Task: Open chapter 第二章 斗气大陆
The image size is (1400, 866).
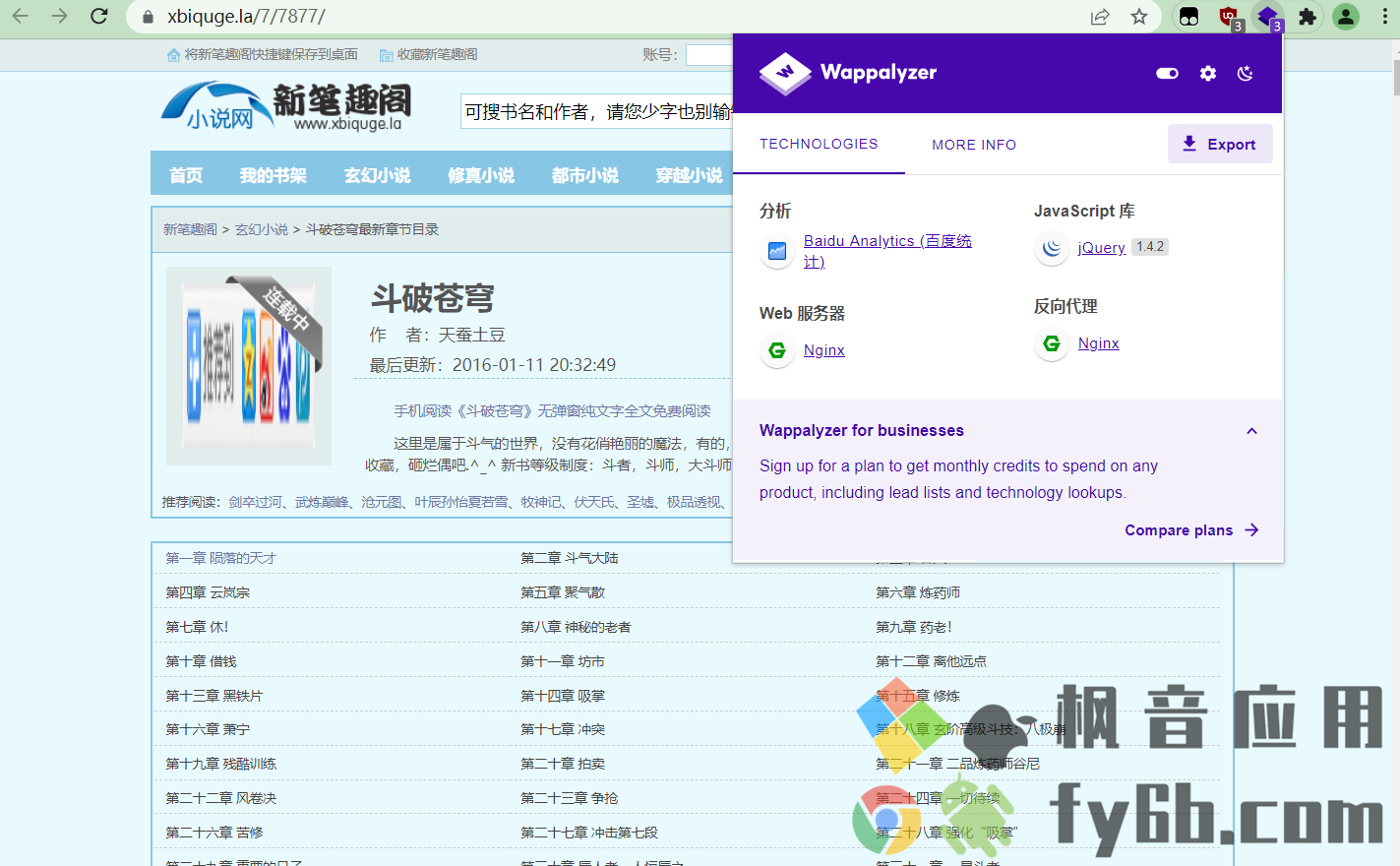Action: [x=570, y=558]
